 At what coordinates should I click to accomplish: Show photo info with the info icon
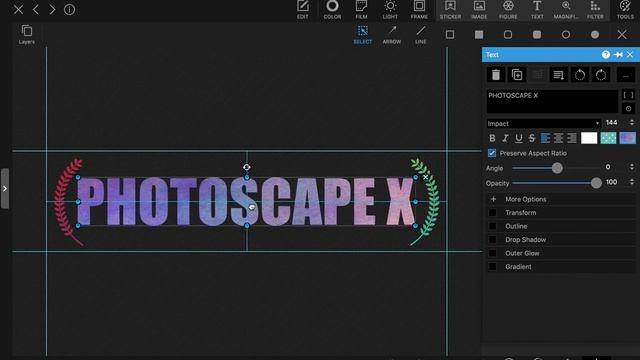pyautogui.click(x=69, y=9)
